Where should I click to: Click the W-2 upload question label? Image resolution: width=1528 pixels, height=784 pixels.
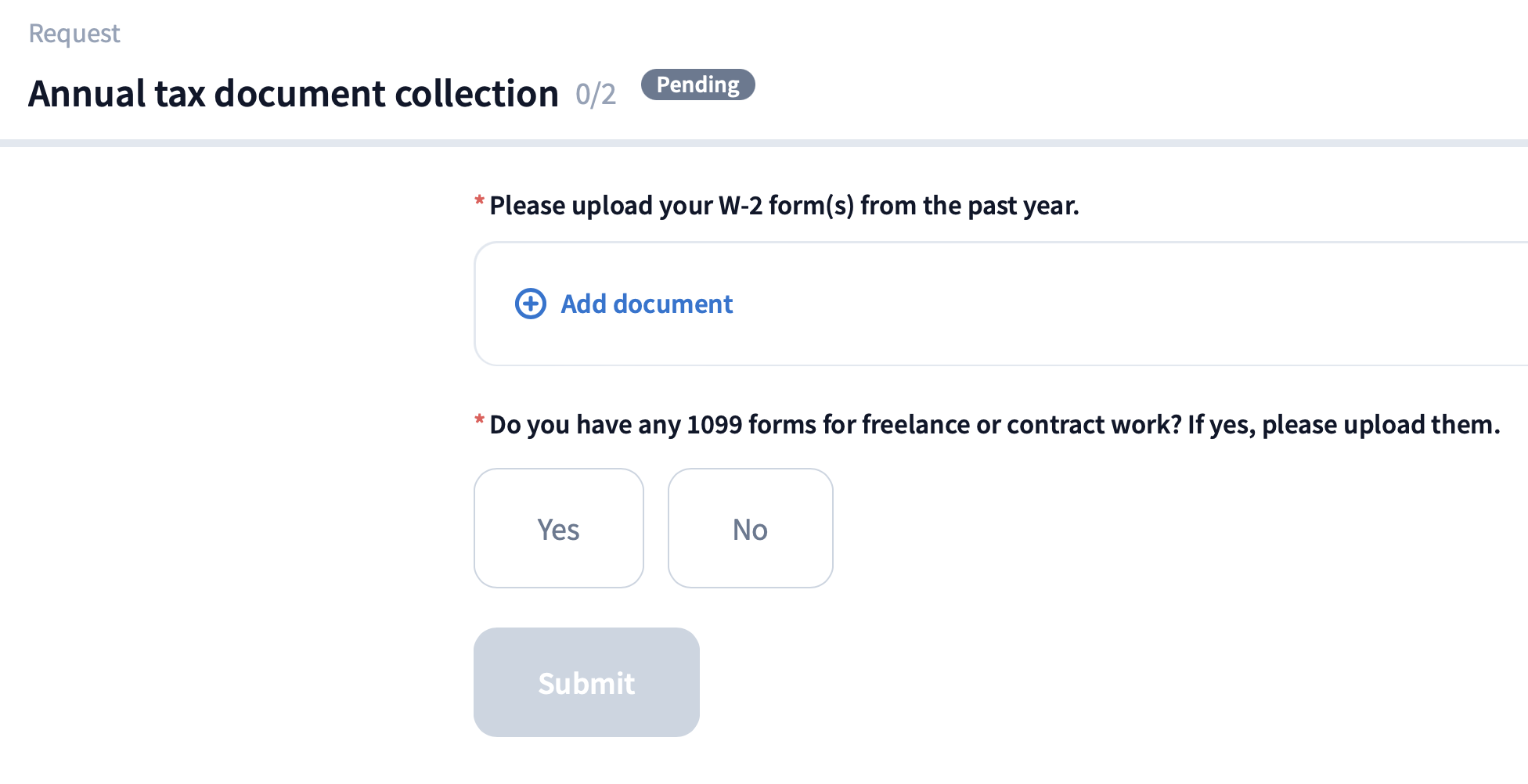point(784,206)
